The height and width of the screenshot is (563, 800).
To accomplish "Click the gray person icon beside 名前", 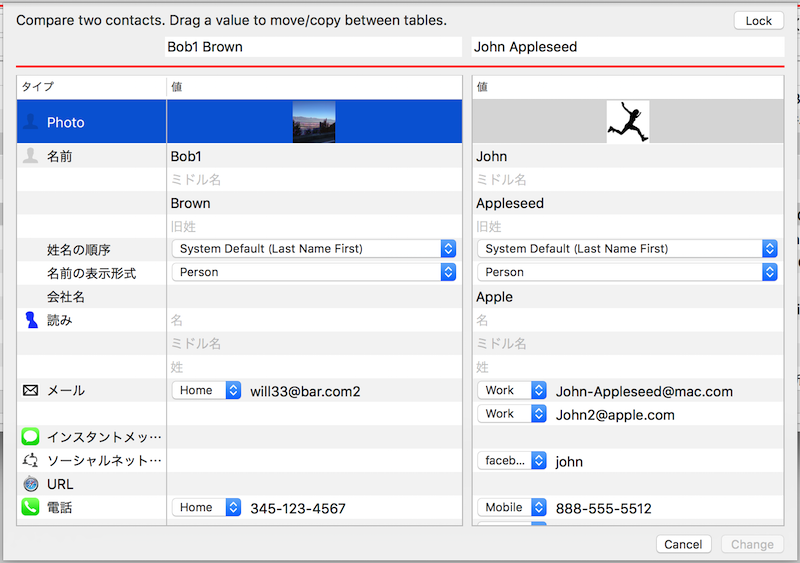I will [30, 156].
